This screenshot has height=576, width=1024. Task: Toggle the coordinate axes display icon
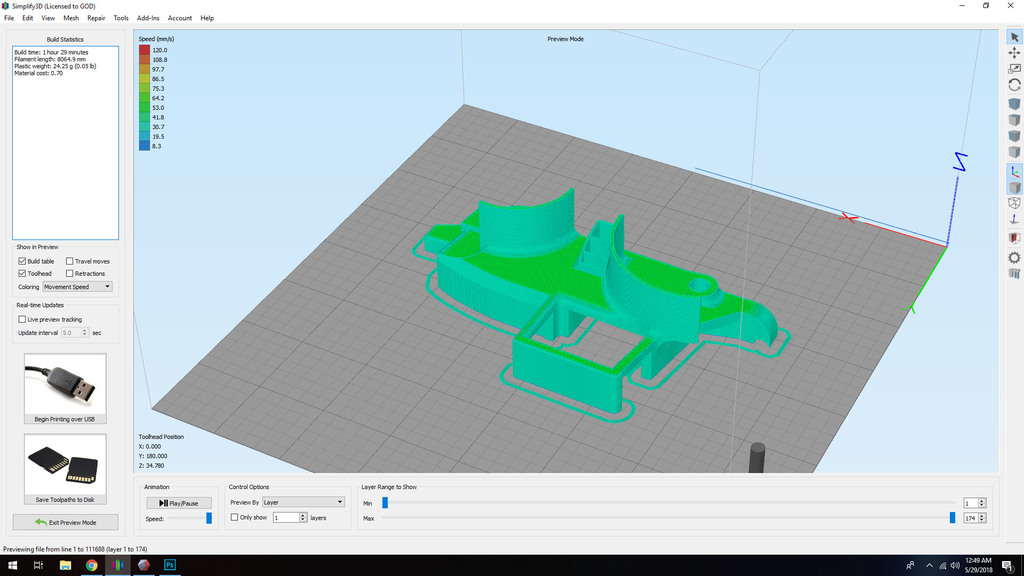click(x=1014, y=172)
